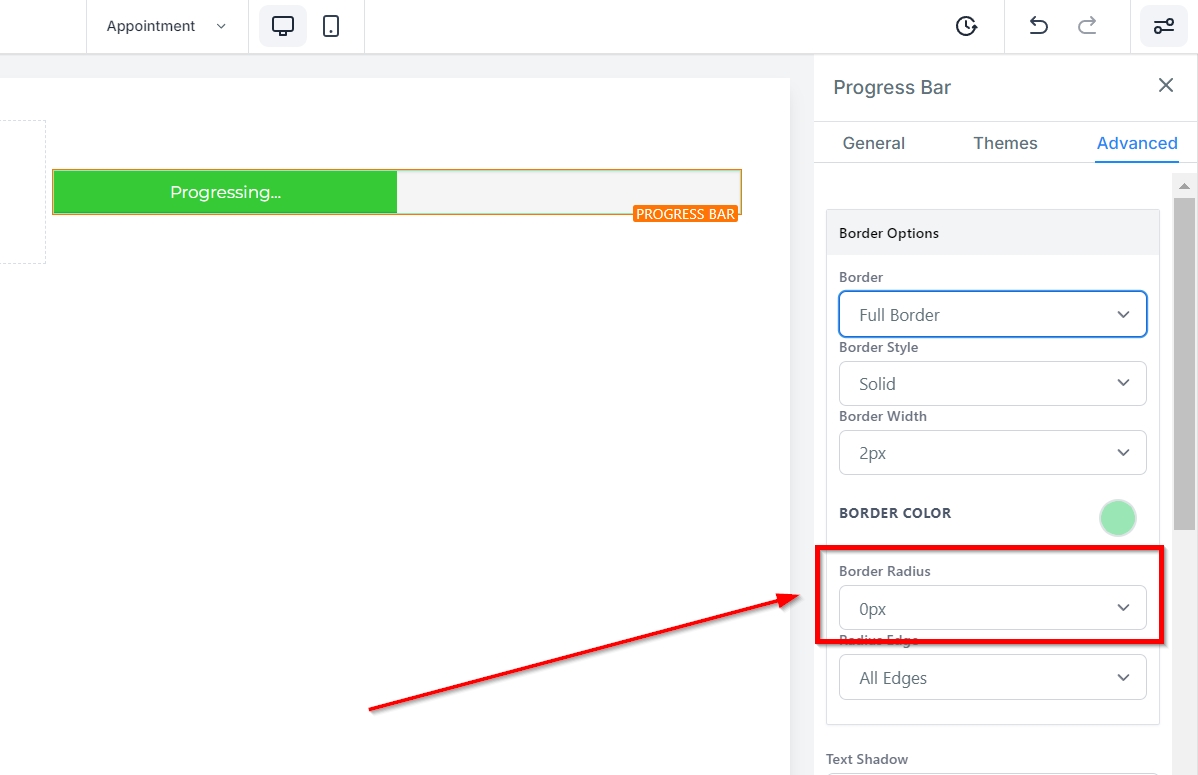Open the Appointment page dropdown
1198x775 pixels.
167,26
